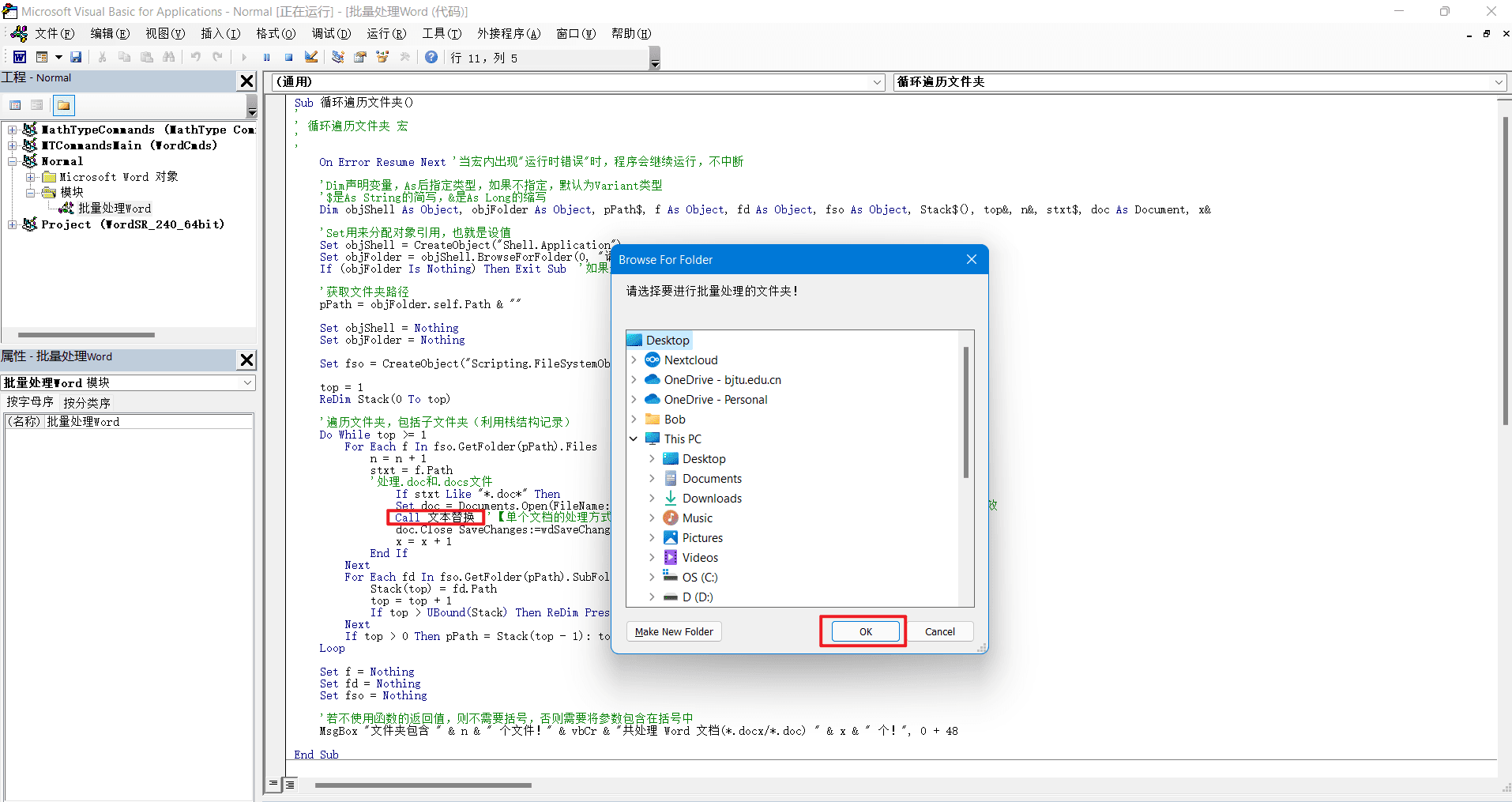This screenshot has height=802, width=1512.
Task: Expand the MTCommandsMain project node
Action: pyautogui.click(x=13, y=145)
